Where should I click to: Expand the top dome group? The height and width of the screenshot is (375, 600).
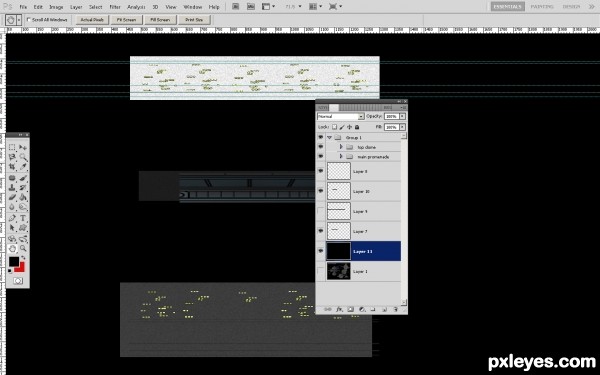point(341,147)
